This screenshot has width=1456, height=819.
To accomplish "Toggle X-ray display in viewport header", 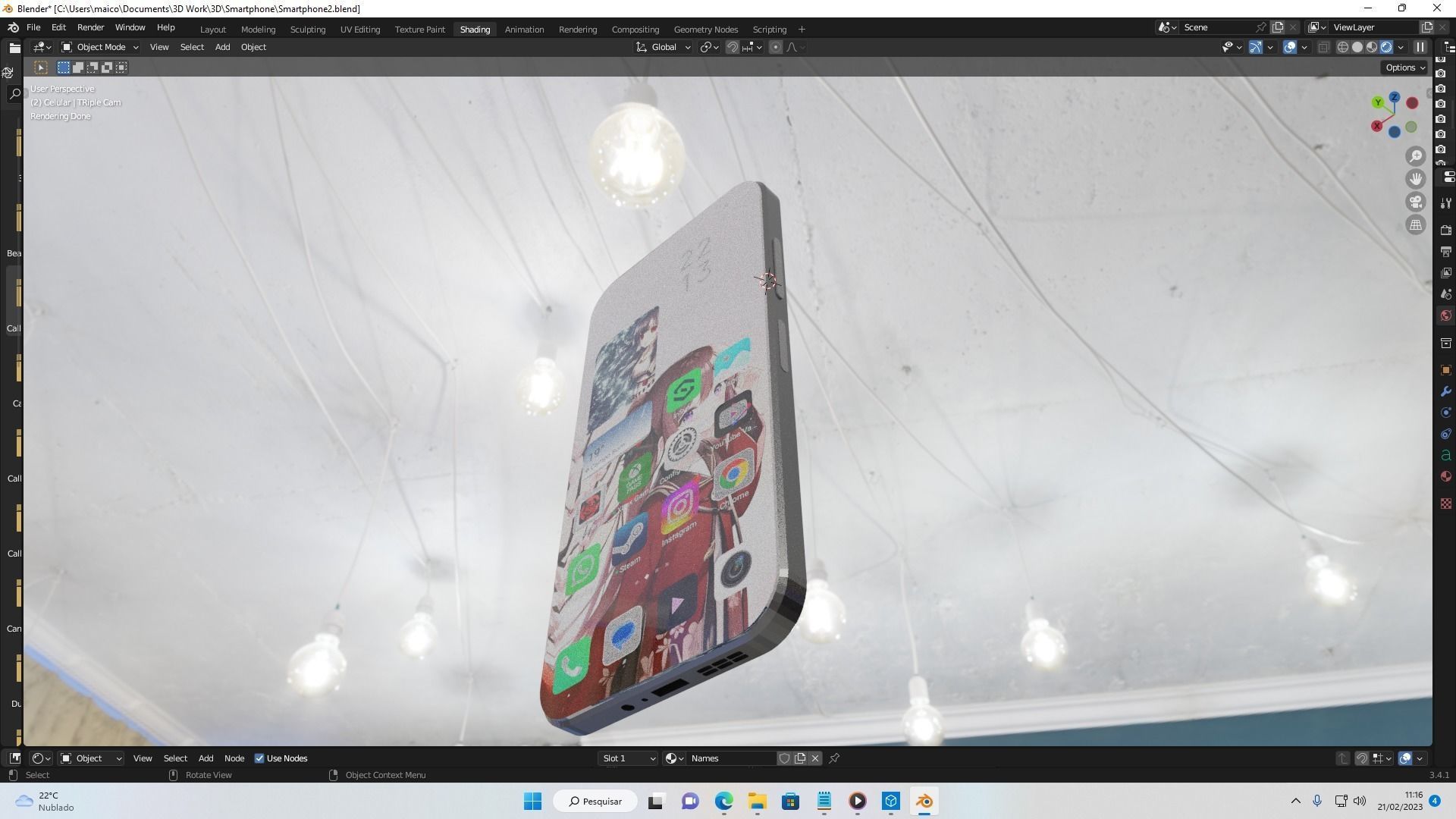I will click(1323, 47).
